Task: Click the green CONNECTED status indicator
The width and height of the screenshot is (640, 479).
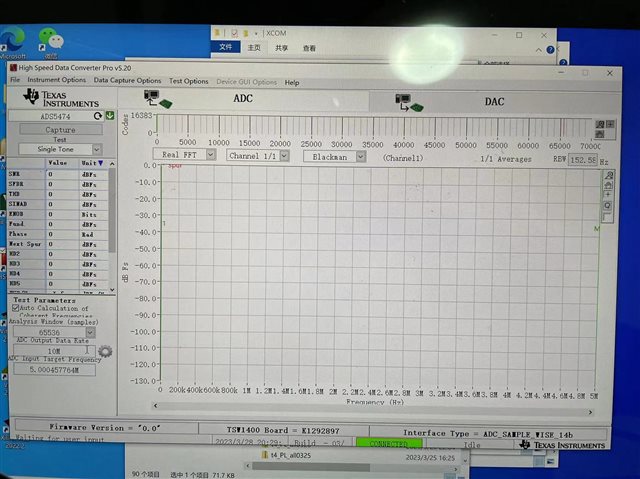Action: 389,443
